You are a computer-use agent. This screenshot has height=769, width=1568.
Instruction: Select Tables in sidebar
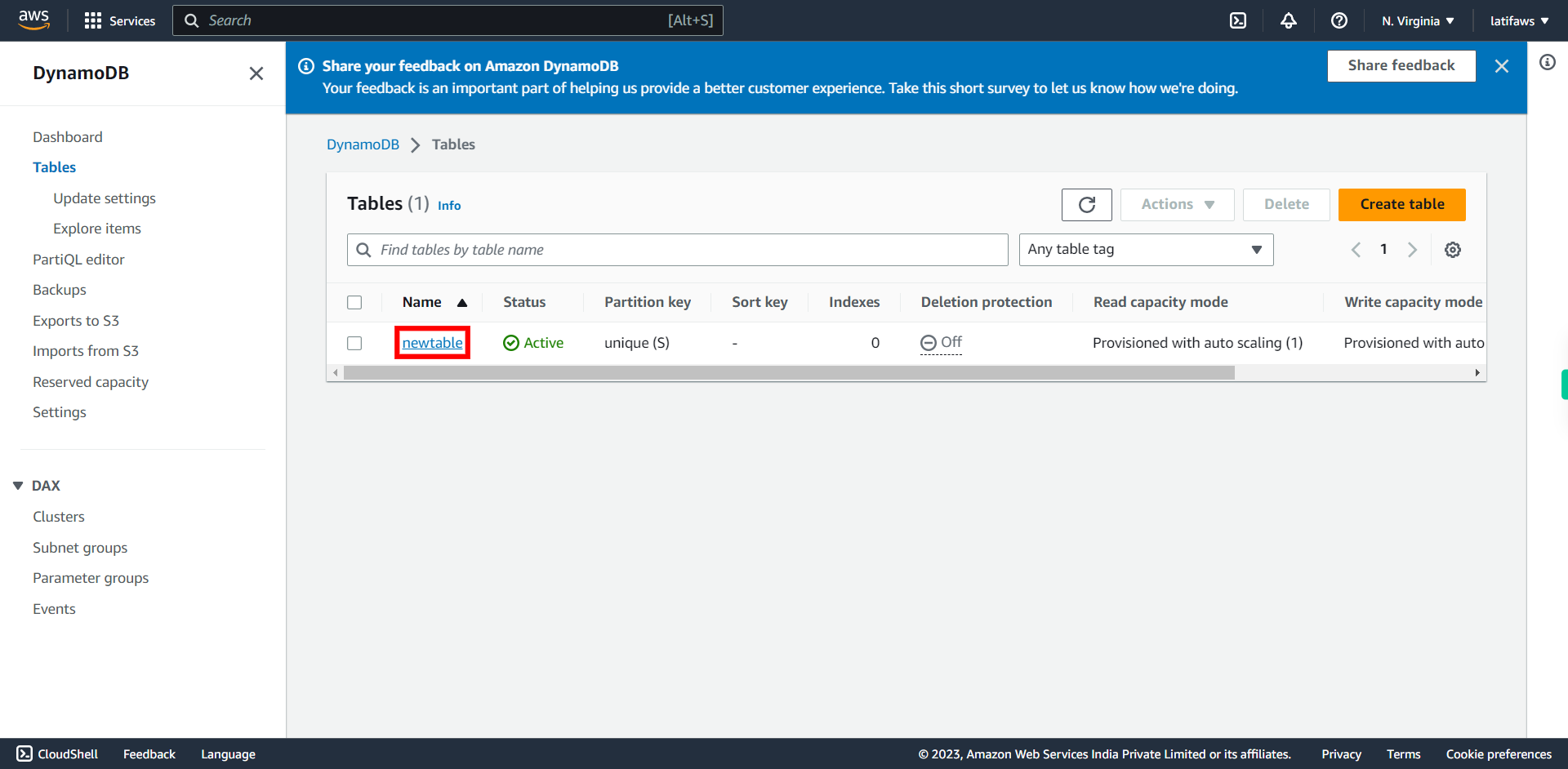click(54, 167)
